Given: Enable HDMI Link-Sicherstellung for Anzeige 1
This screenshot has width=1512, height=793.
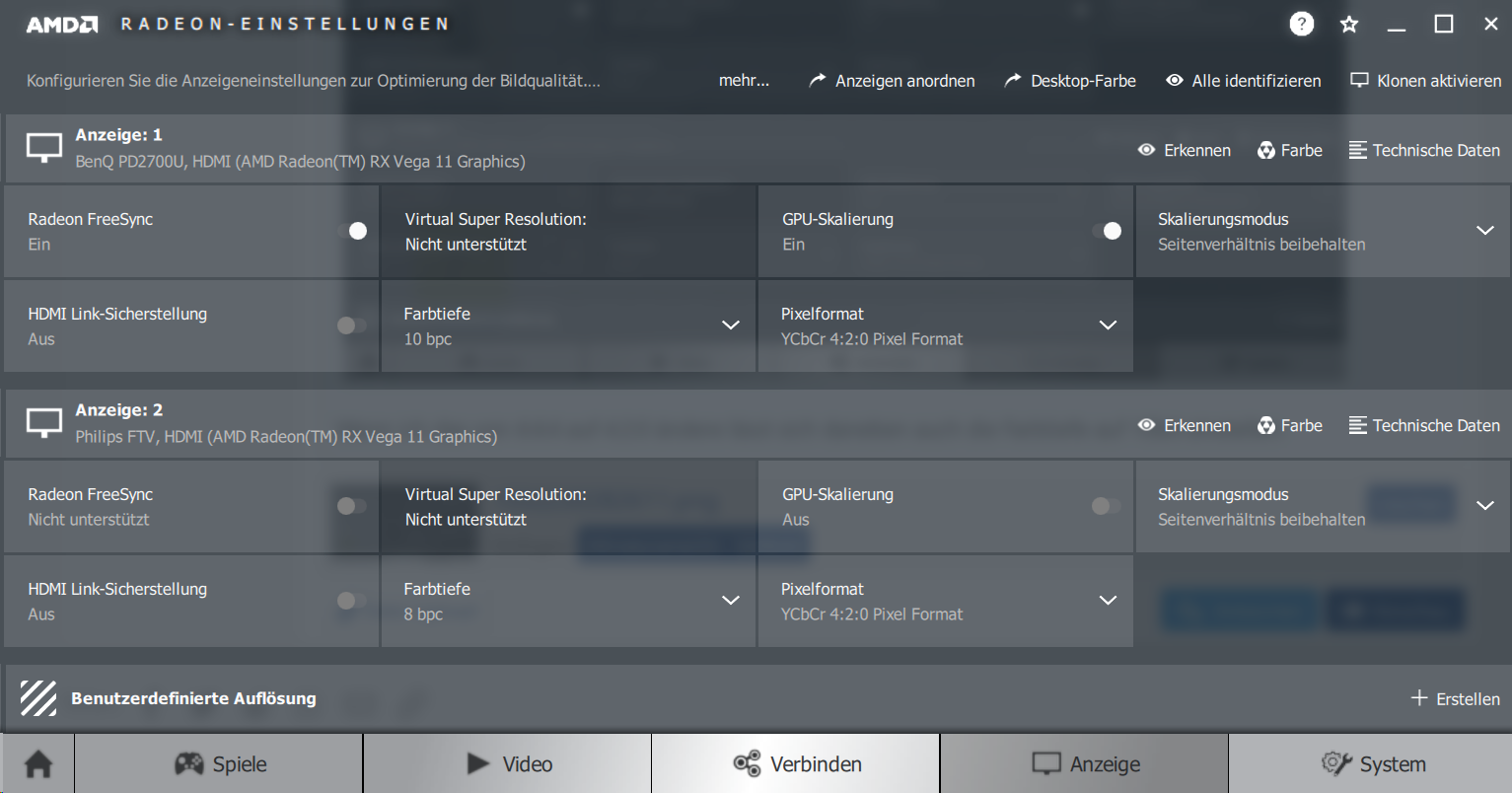Looking at the screenshot, I should click(352, 325).
